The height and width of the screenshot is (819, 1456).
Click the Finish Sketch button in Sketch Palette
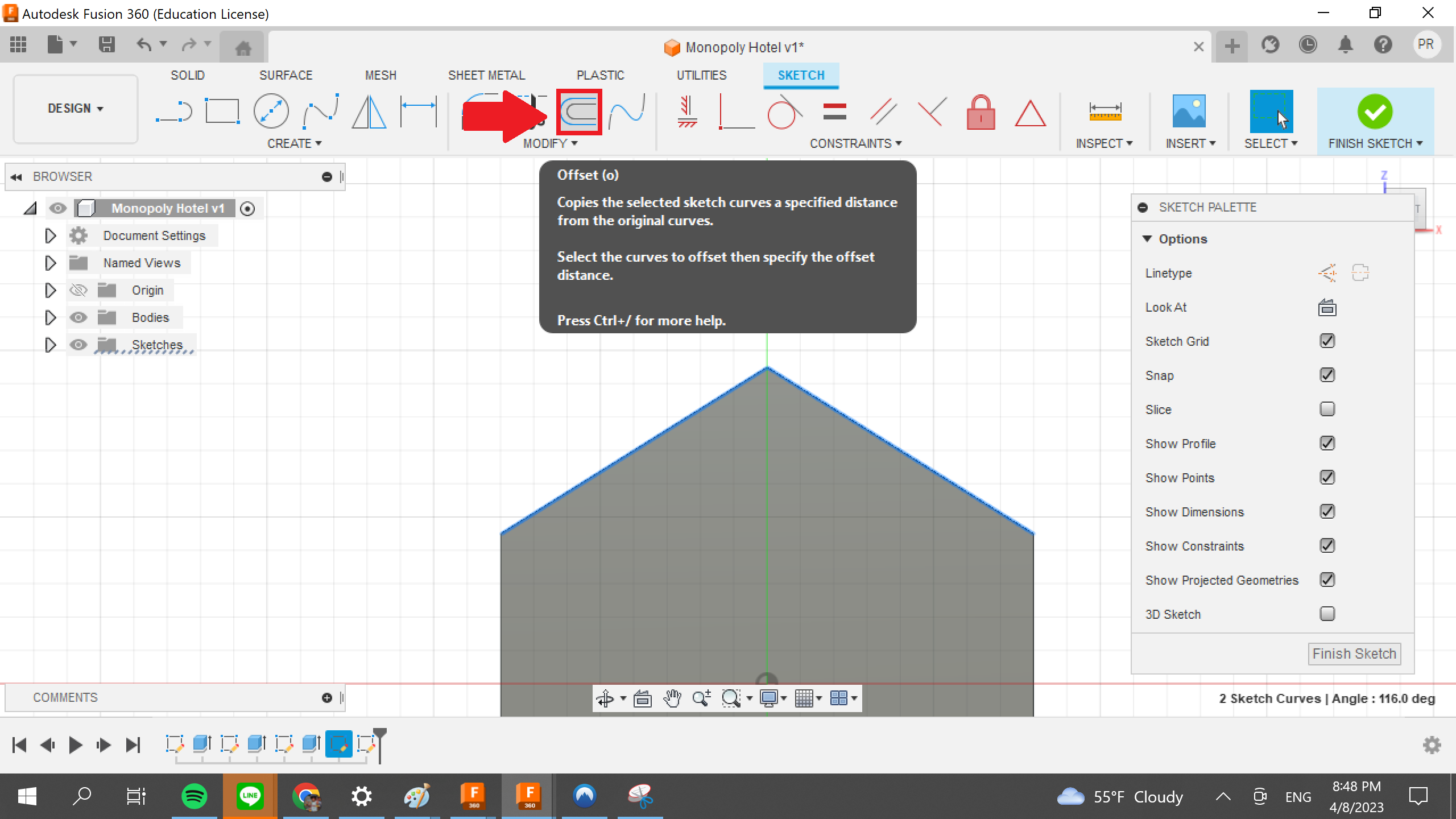(x=1354, y=653)
